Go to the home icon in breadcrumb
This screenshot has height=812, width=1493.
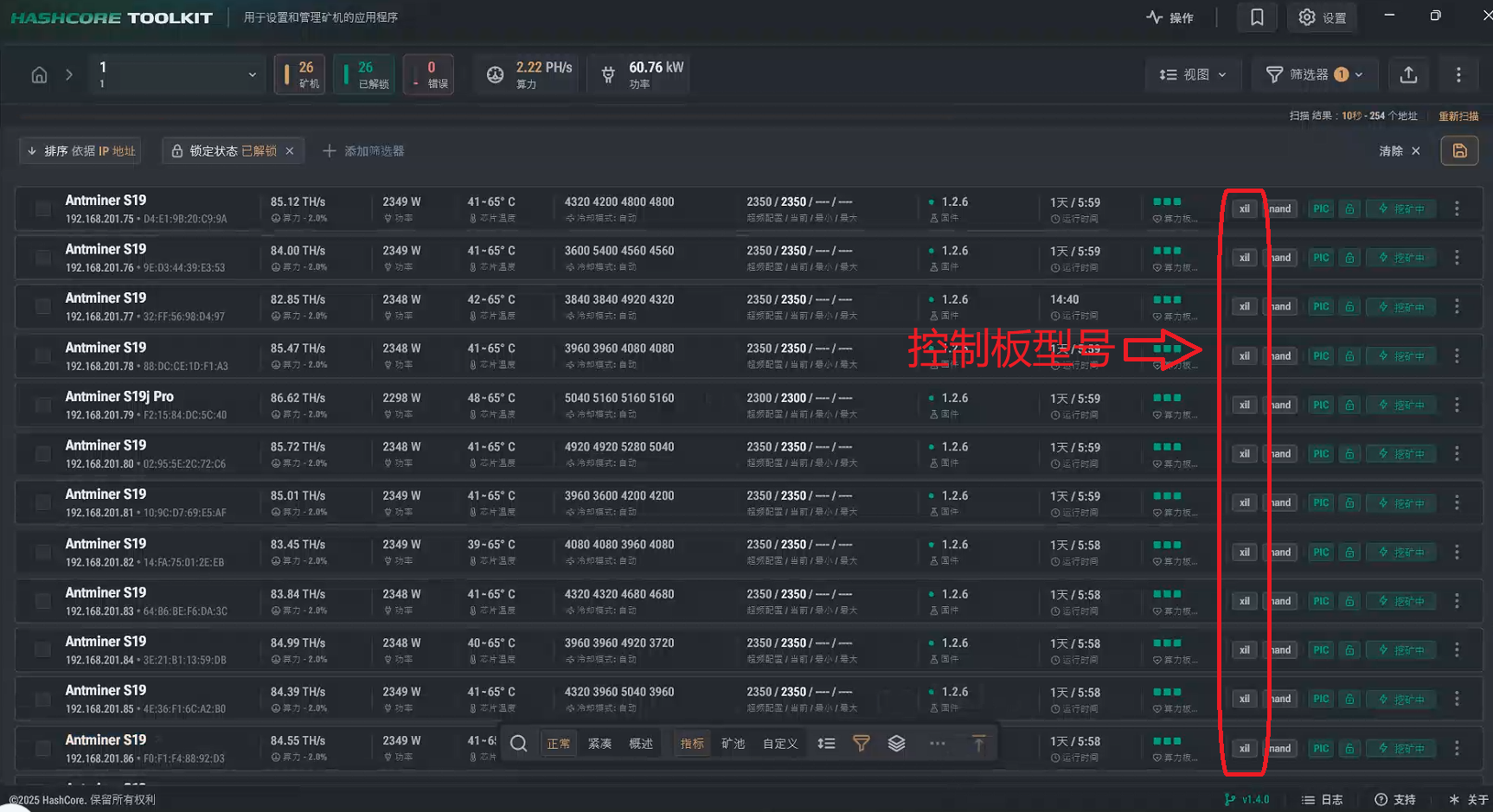click(x=39, y=75)
